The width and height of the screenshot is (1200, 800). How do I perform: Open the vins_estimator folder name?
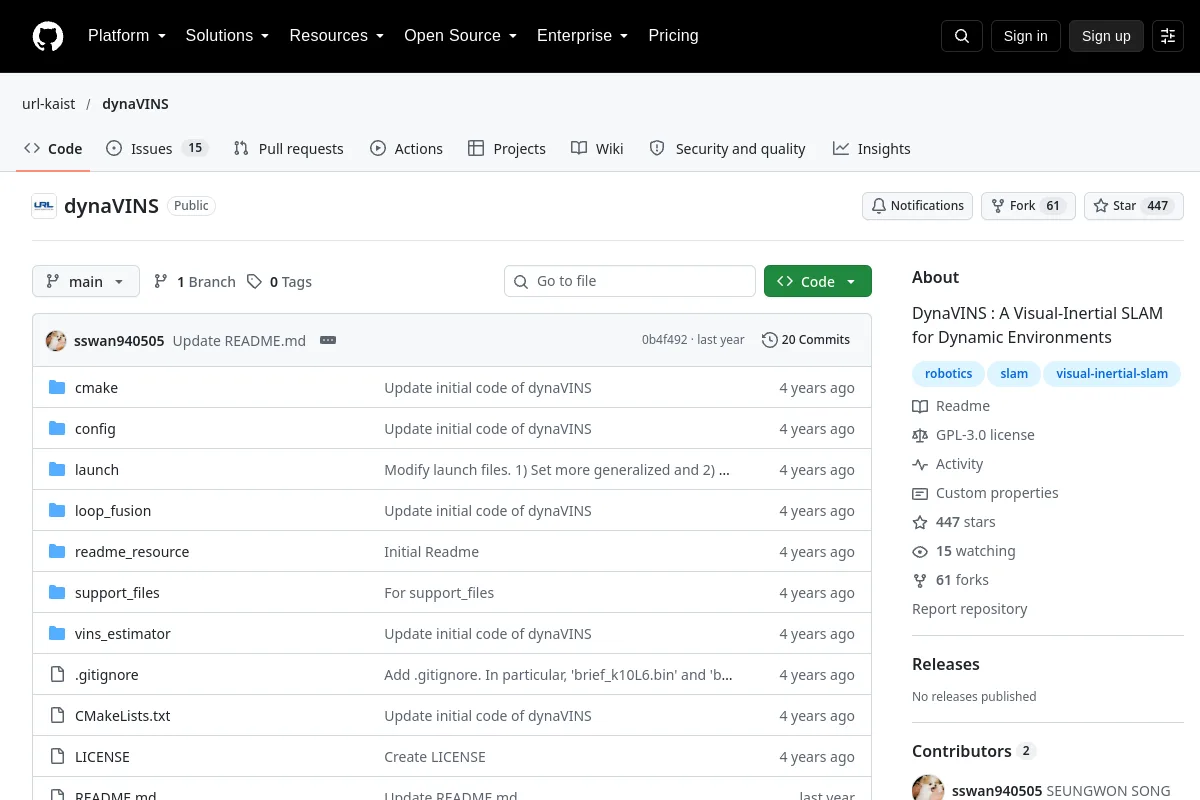(123, 634)
